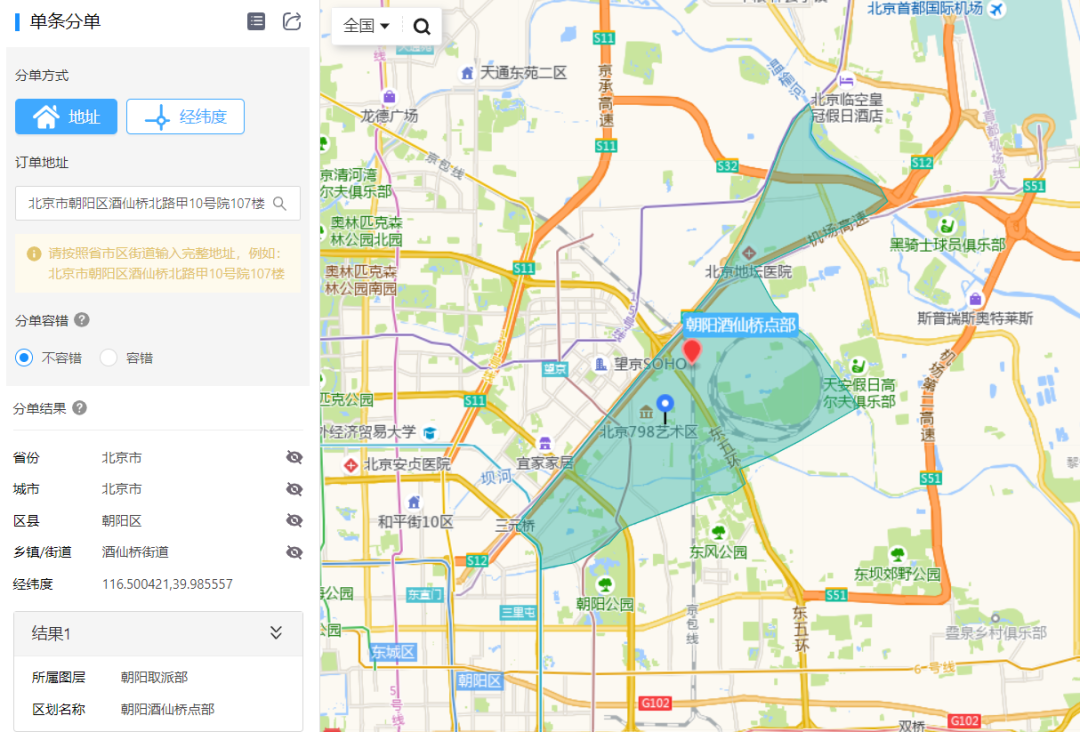Click the share/export icon in the header
1080x732 pixels.
tap(292, 21)
